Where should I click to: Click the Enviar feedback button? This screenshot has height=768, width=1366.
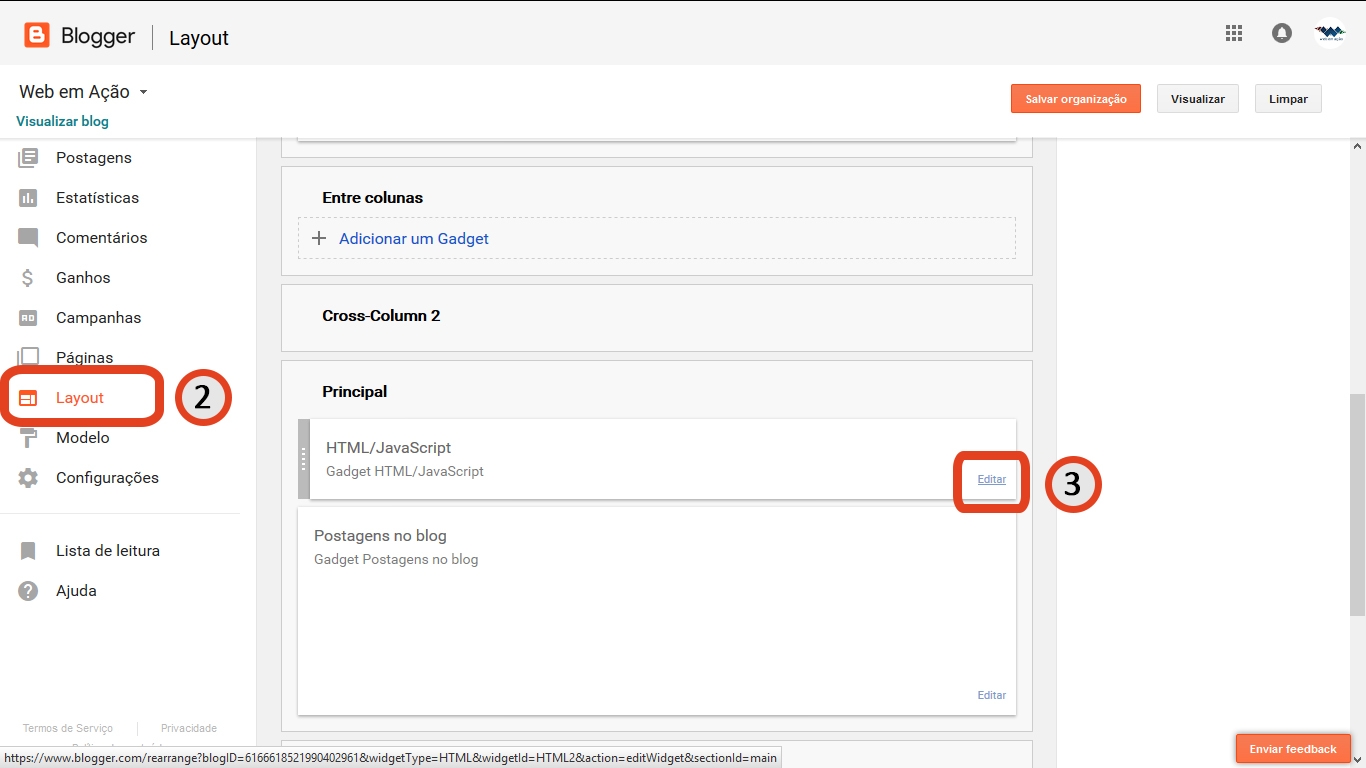pyautogui.click(x=1293, y=749)
